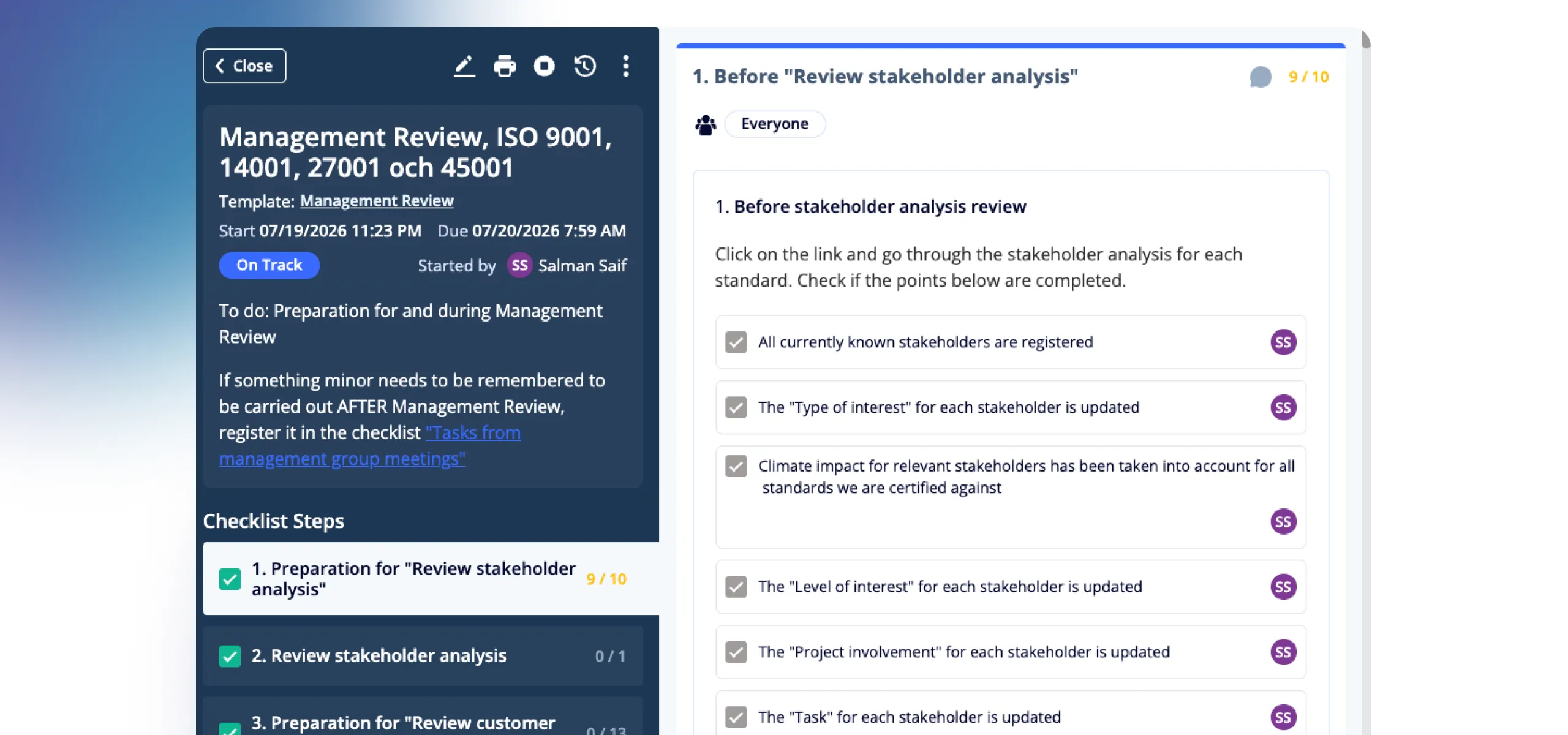Open the Tasks from management group meetings link
This screenshot has width=1568, height=735.
370,445
